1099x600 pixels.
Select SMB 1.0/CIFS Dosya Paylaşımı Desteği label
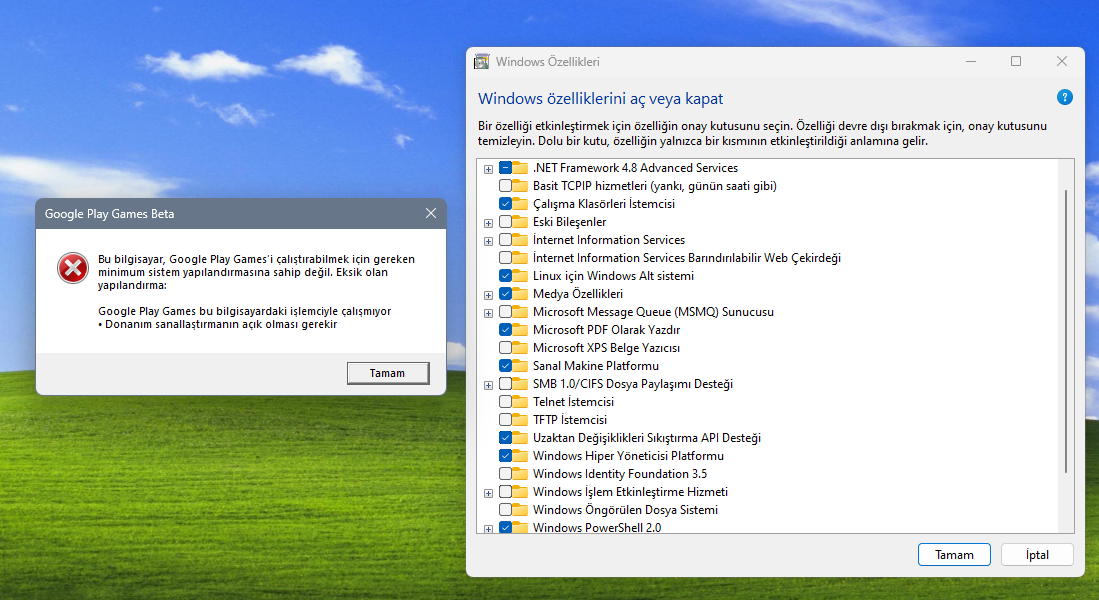pyautogui.click(x=632, y=383)
